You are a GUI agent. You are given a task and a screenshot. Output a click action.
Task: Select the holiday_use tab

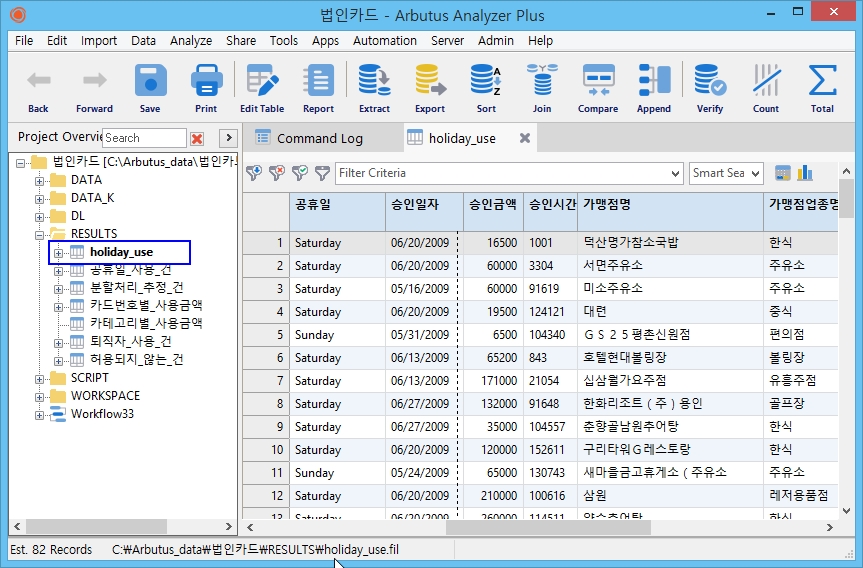461,138
